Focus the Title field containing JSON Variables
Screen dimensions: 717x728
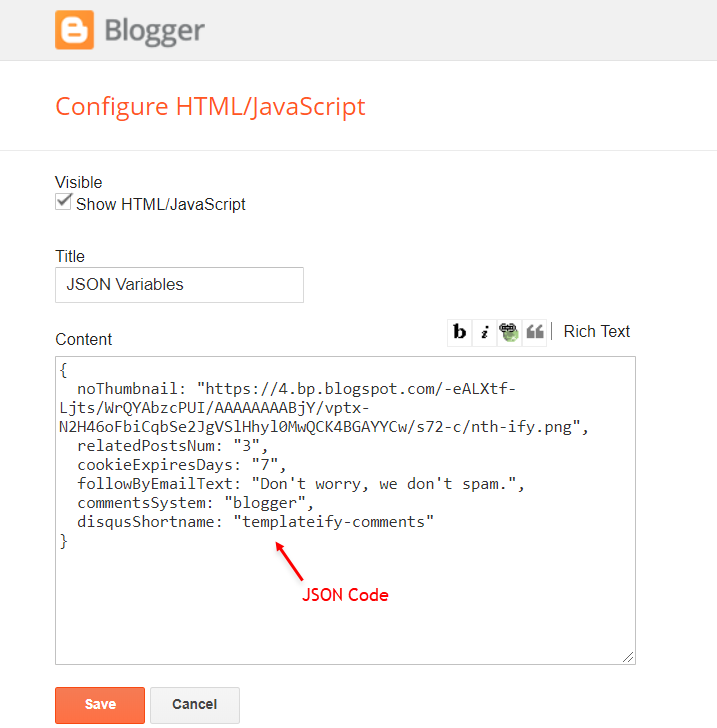179,285
